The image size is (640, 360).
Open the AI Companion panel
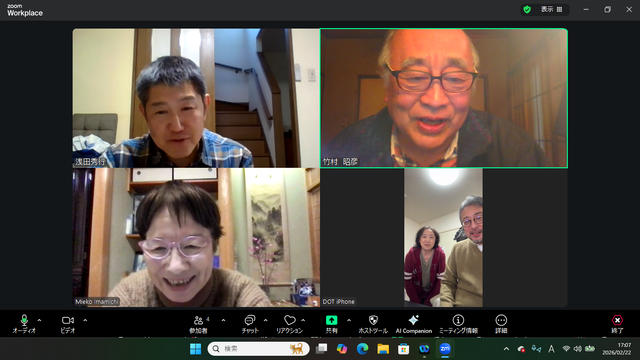click(413, 324)
